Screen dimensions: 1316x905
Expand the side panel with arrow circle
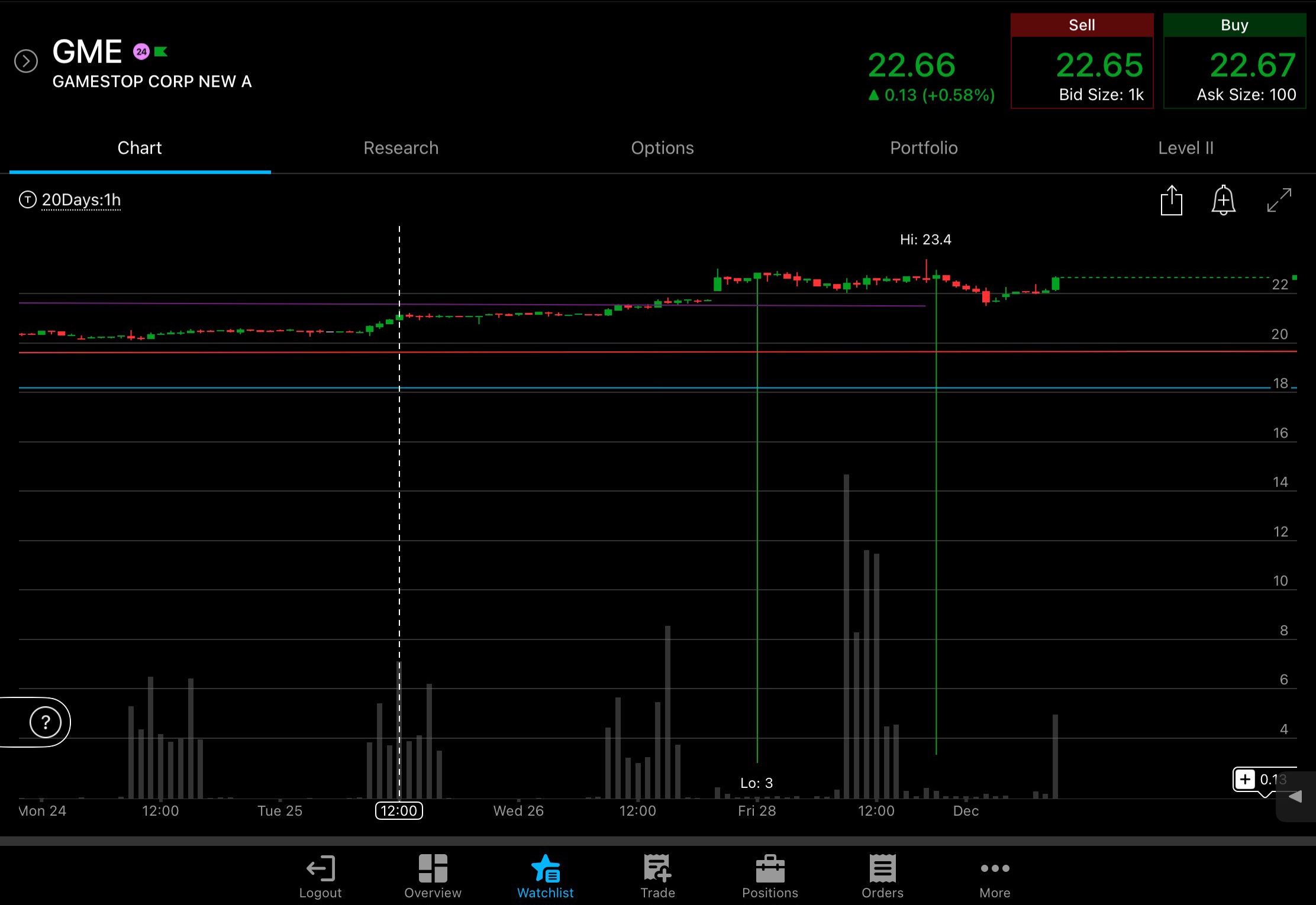(26, 61)
